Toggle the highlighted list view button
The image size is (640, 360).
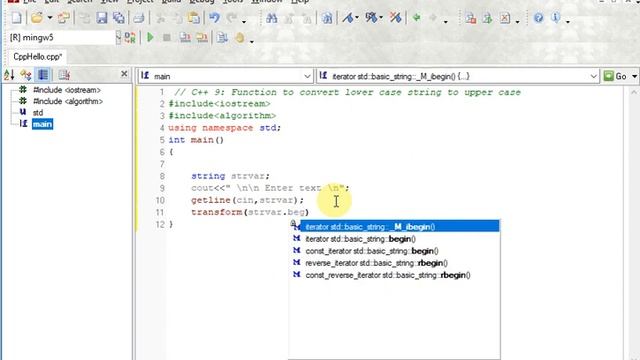[x=43, y=75]
